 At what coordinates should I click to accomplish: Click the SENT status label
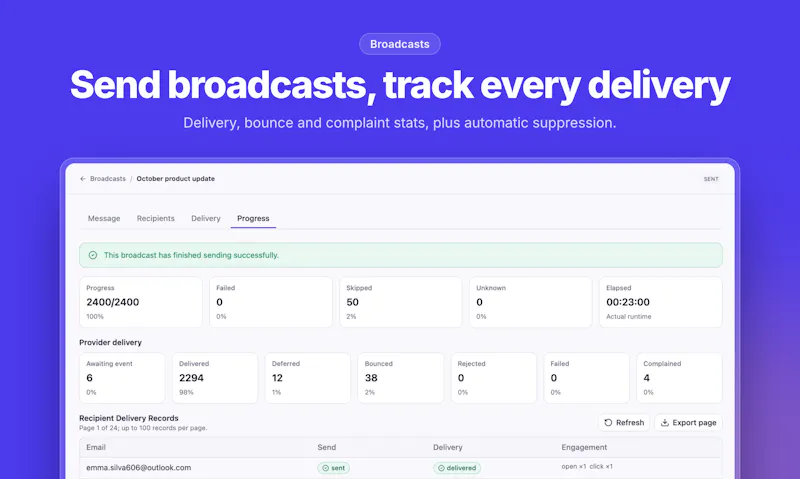click(711, 179)
